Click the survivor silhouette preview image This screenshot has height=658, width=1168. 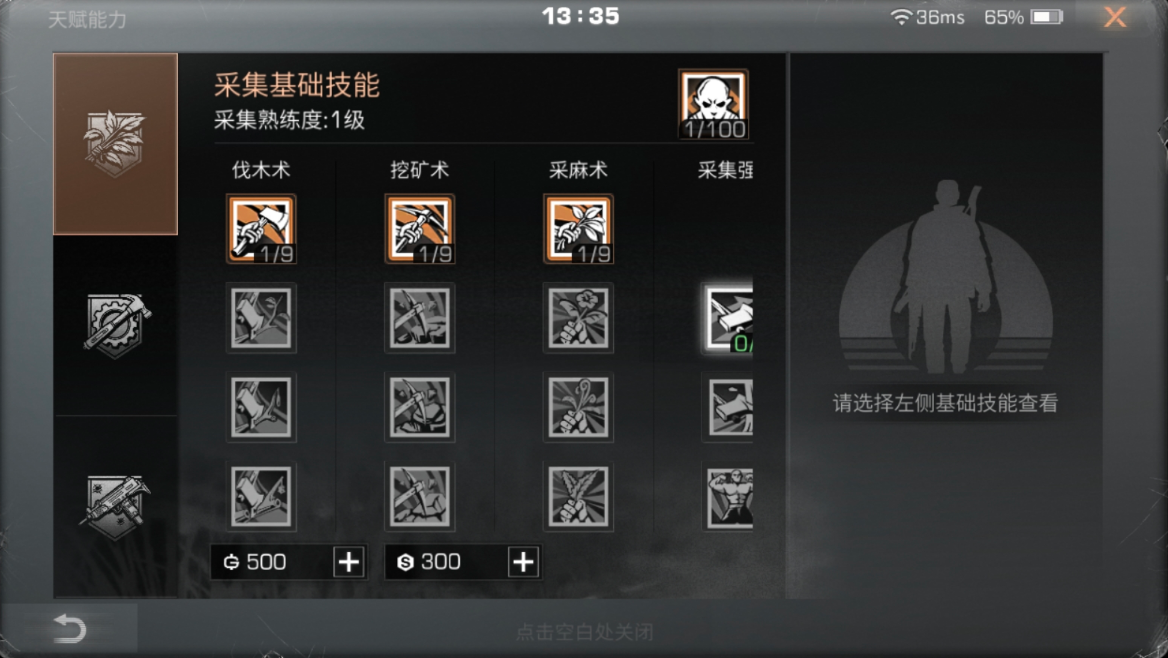pyautogui.click(x=945, y=277)
